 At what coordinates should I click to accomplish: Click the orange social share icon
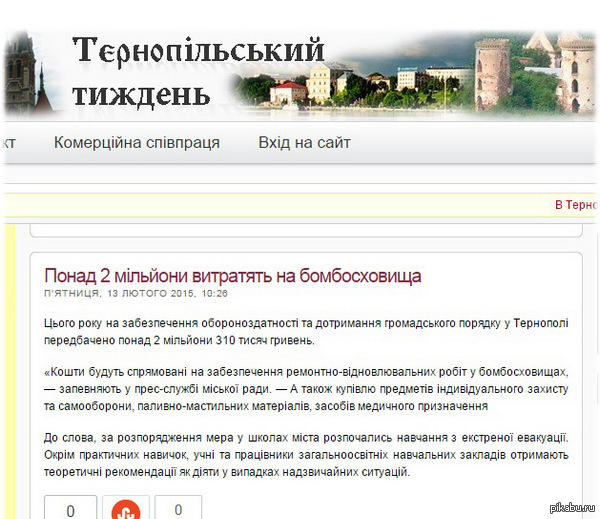(x=126, y=509)
